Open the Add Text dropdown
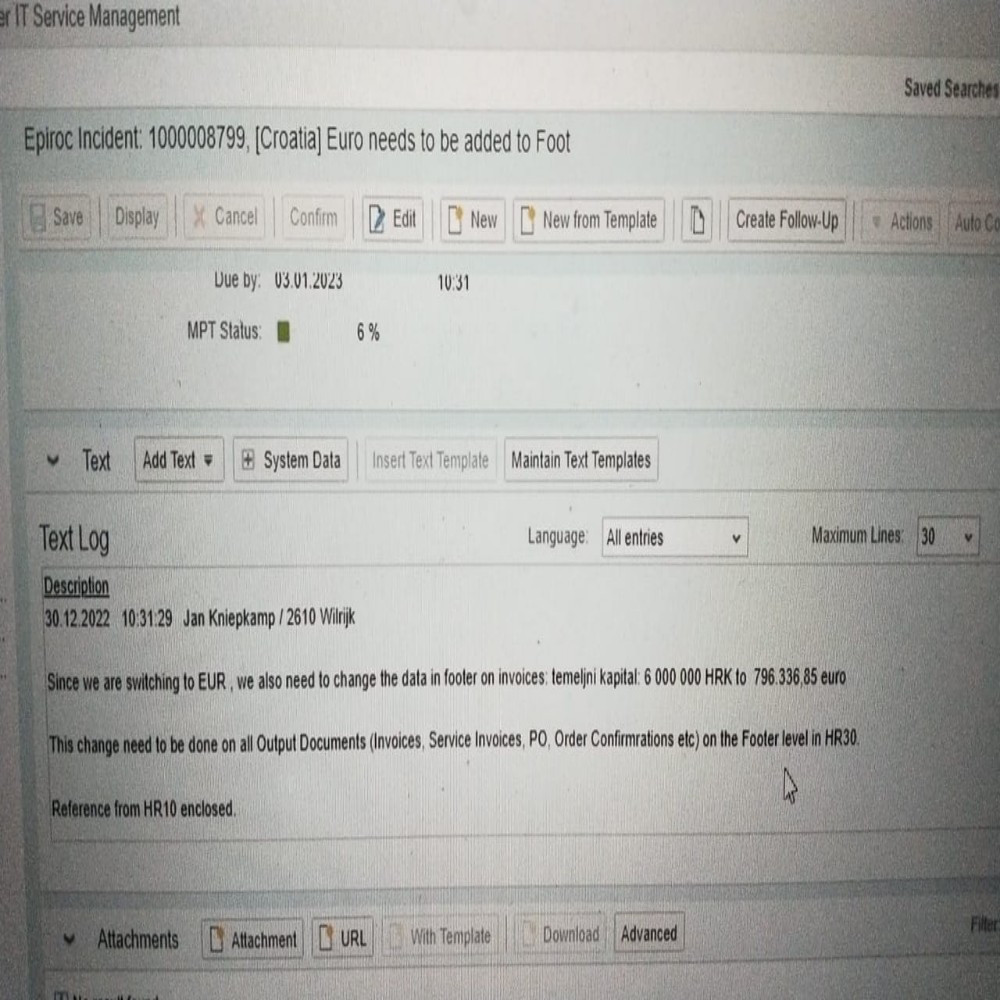The height and width of the screenshot is (1000, 1000). [x=179, y=460]
